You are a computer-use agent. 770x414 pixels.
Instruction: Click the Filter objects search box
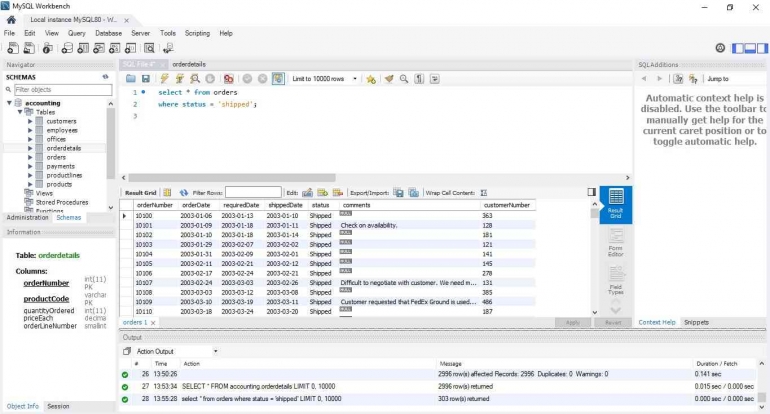63,89
